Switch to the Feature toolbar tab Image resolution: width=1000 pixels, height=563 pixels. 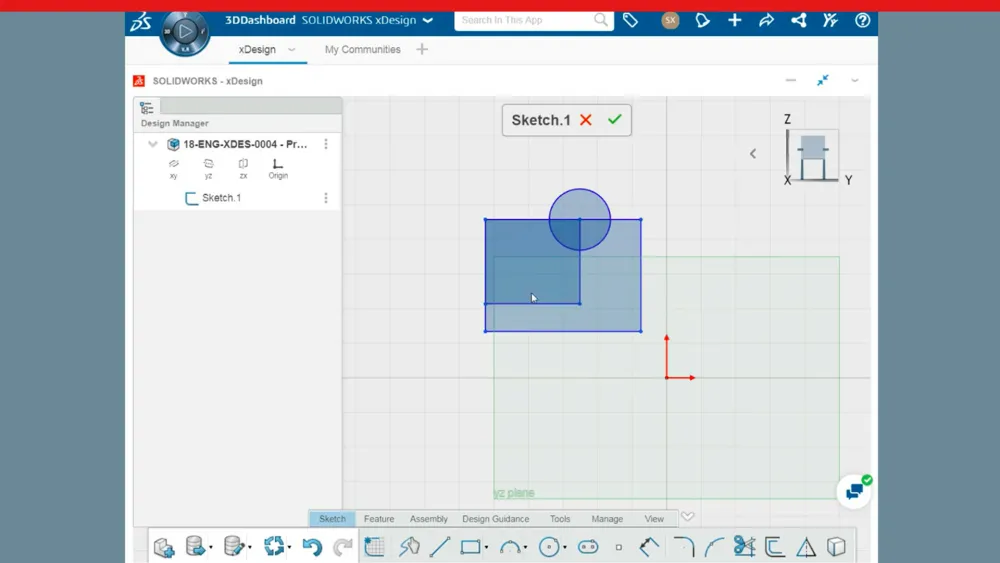pos(379,519)
